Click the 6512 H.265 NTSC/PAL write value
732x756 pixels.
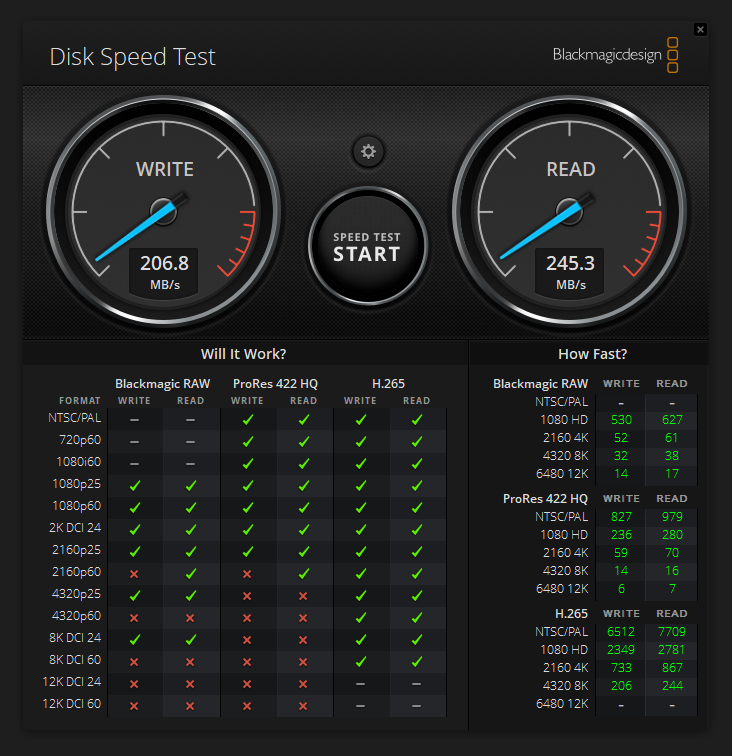click(x=620, y=632)
